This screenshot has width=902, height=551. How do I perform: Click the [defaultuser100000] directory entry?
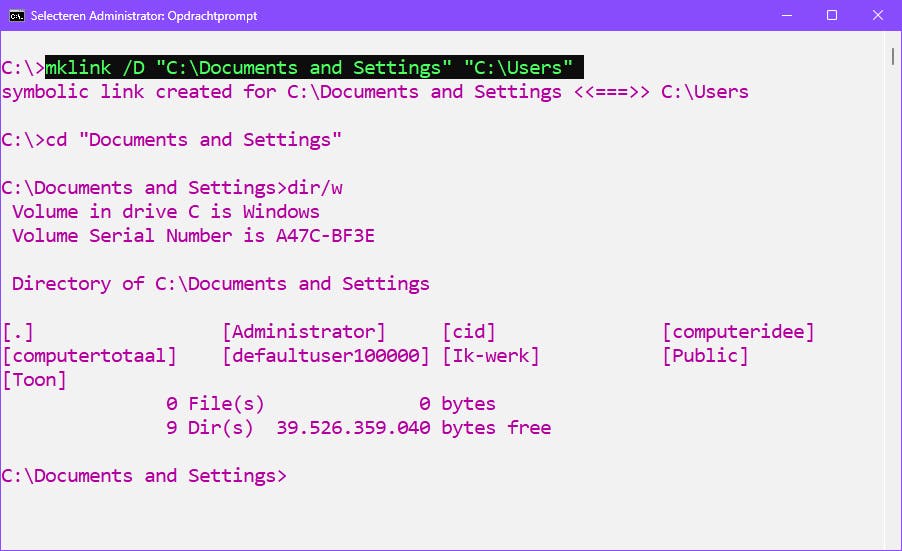[326, 356]
